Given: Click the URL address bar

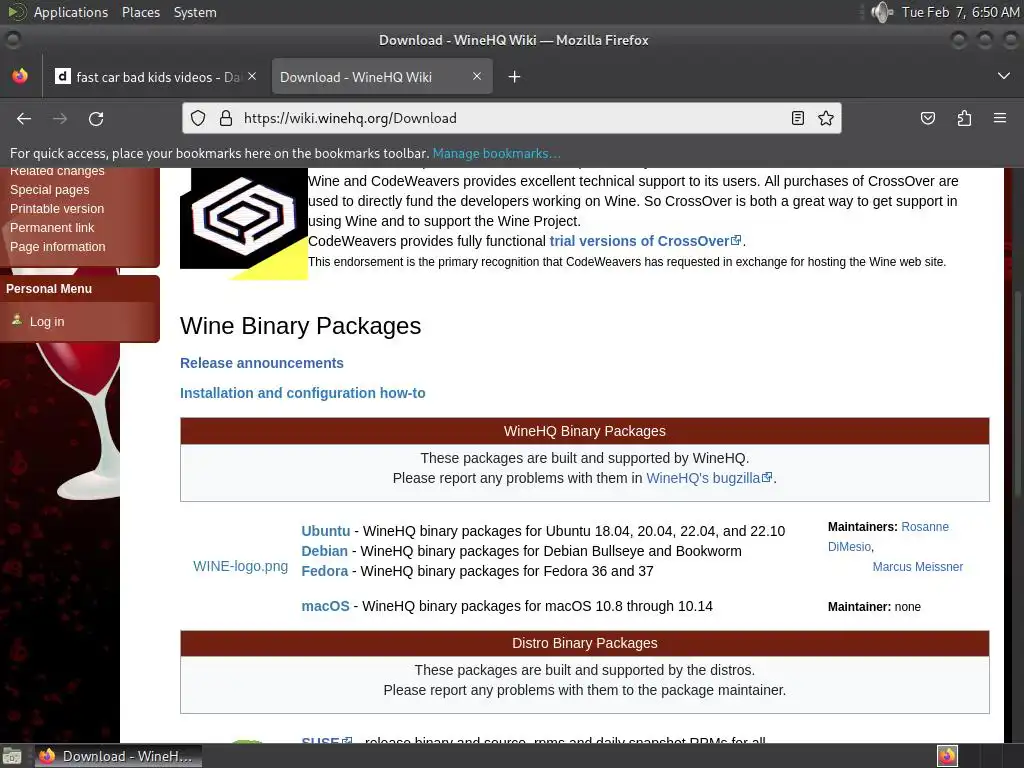Looking at the screenshot, I should click(511, 118).
